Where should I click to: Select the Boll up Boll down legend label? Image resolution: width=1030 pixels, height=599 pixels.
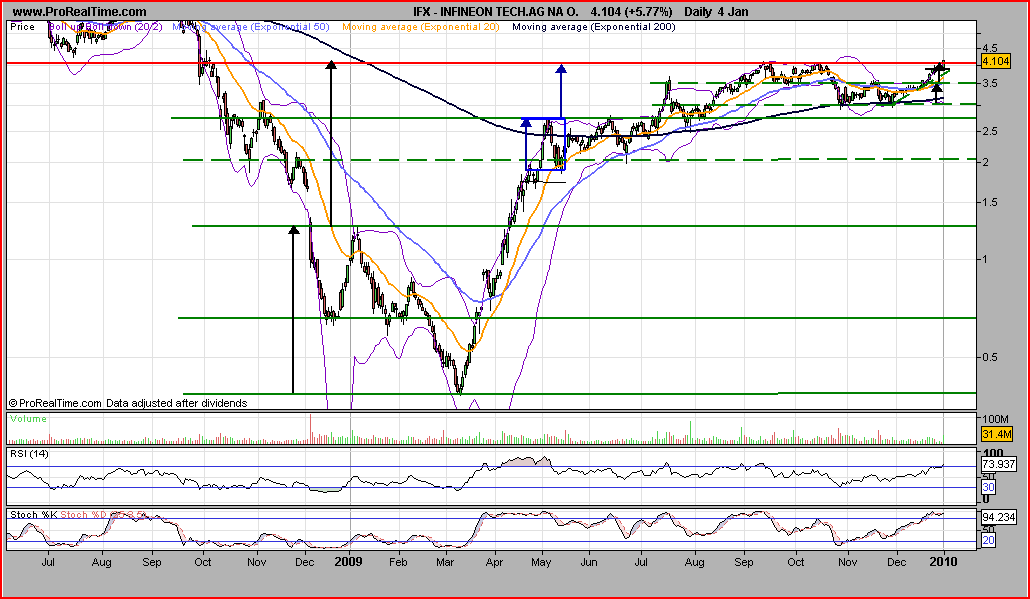(105, 27)
